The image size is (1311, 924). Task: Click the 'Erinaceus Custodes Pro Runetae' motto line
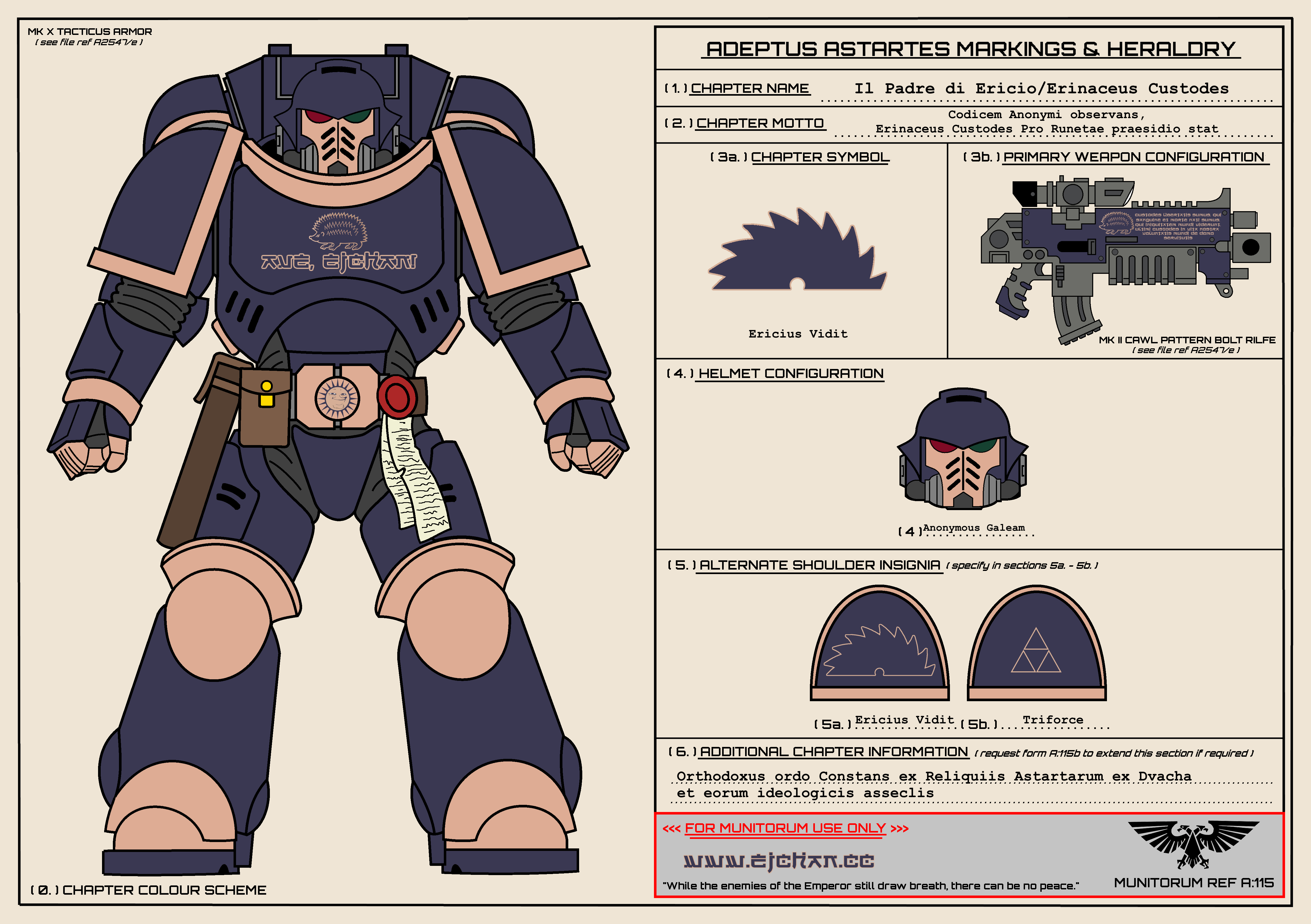pyautogui.click(x=1047, y=129)
